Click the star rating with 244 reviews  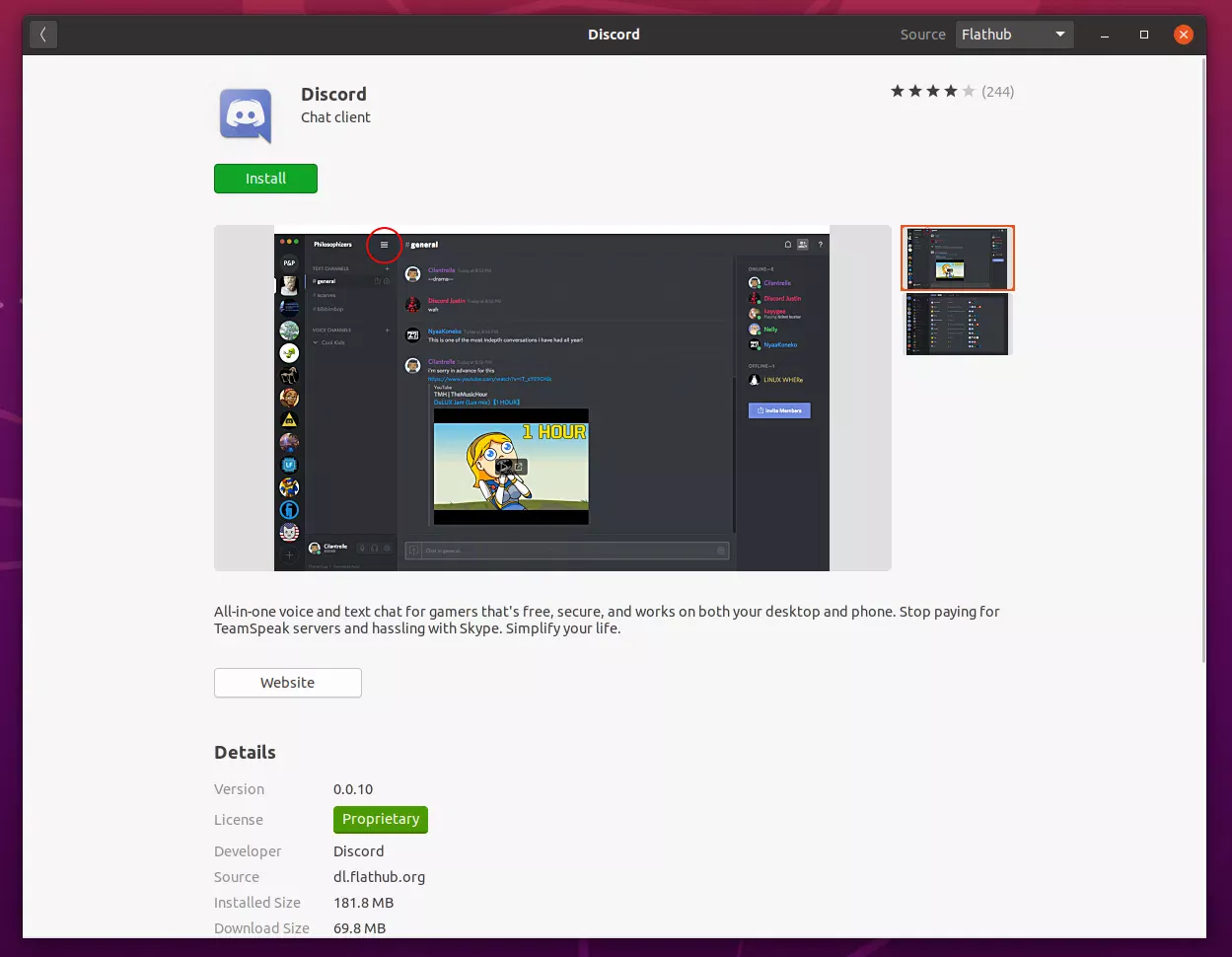(952, 92)
